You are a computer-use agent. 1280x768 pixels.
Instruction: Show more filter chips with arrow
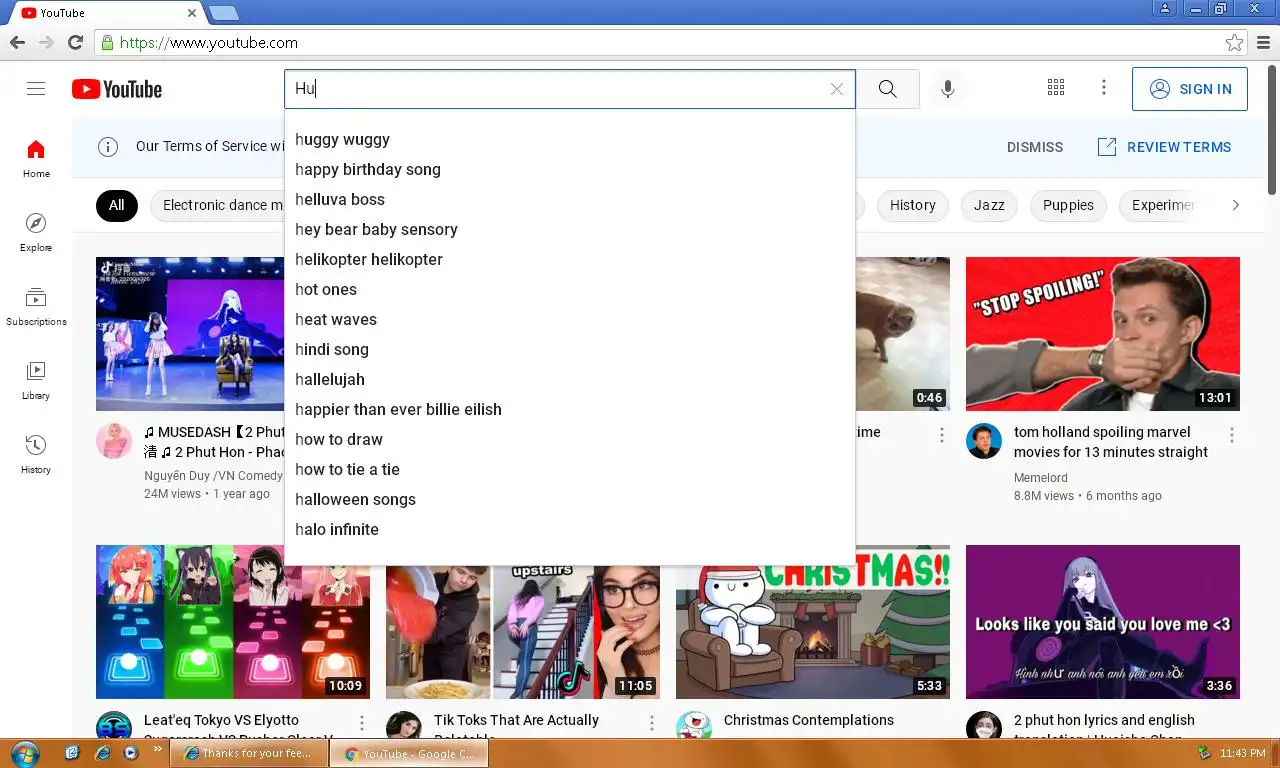[x=1236, y=205]
